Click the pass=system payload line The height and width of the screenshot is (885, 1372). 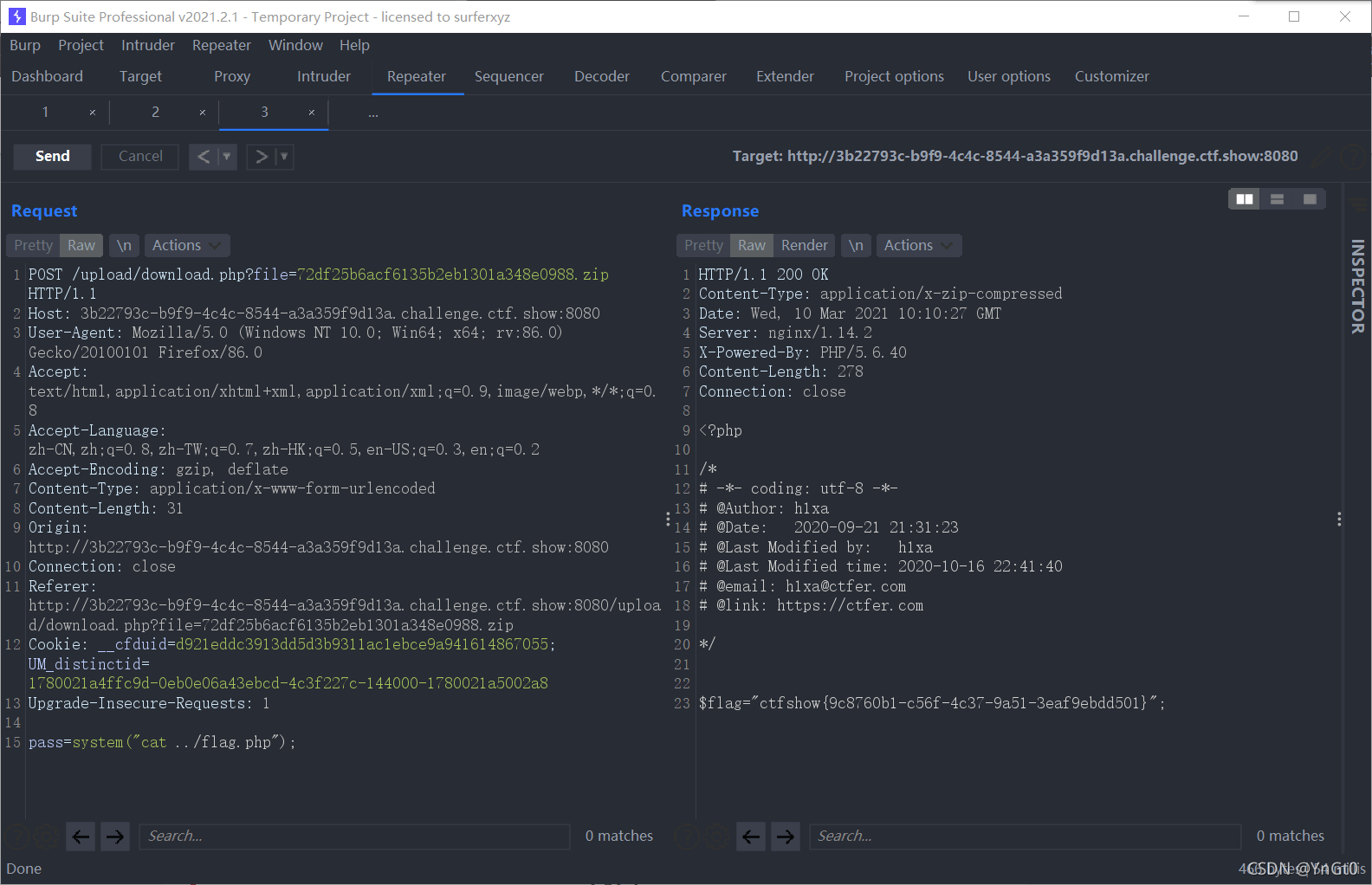point(162,742)
